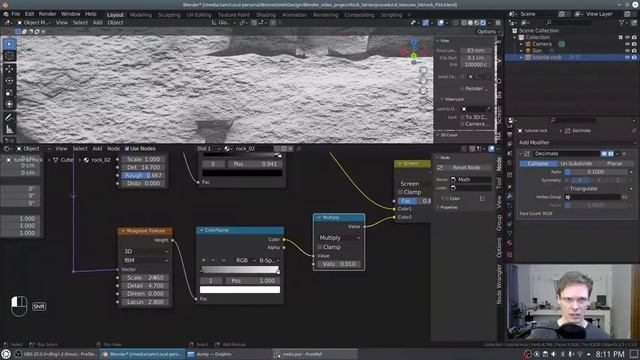The width and height of the screenshot is (640, 360).
Task: Open the File menu
Action: point(16,14)
